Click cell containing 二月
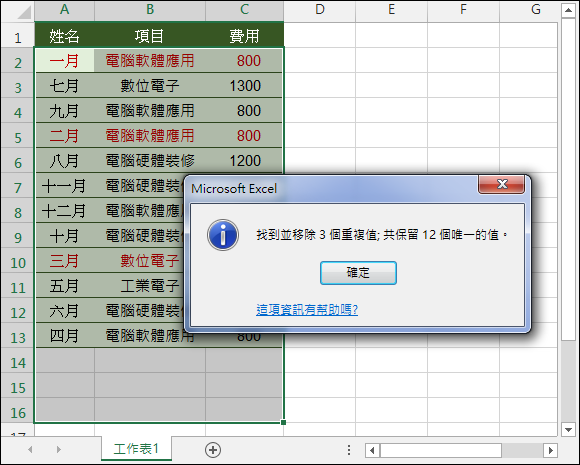 [64, 135]
